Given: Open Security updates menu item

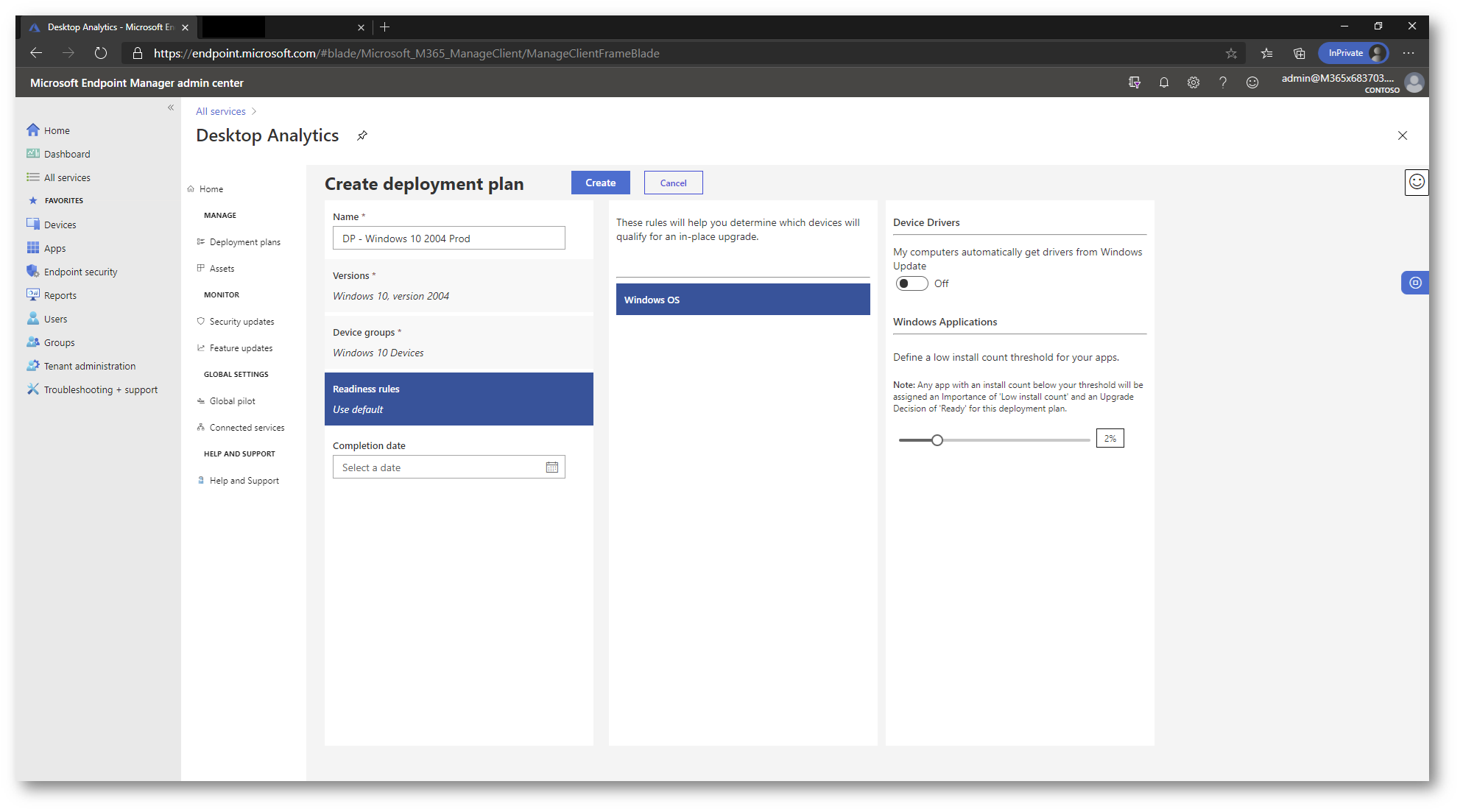Looking at the screenshot, I should [236, 322].
